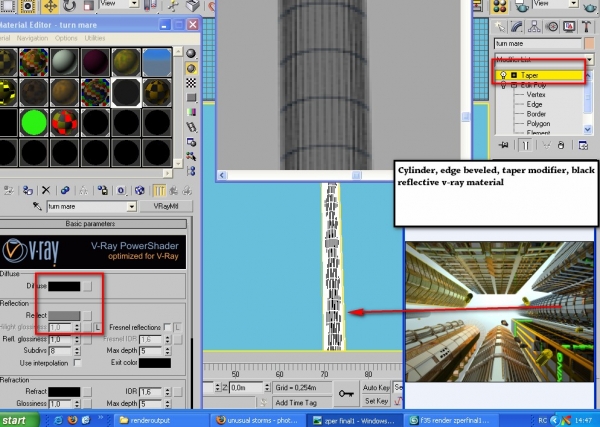Toggle the Edit Poly modifier lightbulb
The height and width of the screenshot is (427, 600).
[504, 85]
